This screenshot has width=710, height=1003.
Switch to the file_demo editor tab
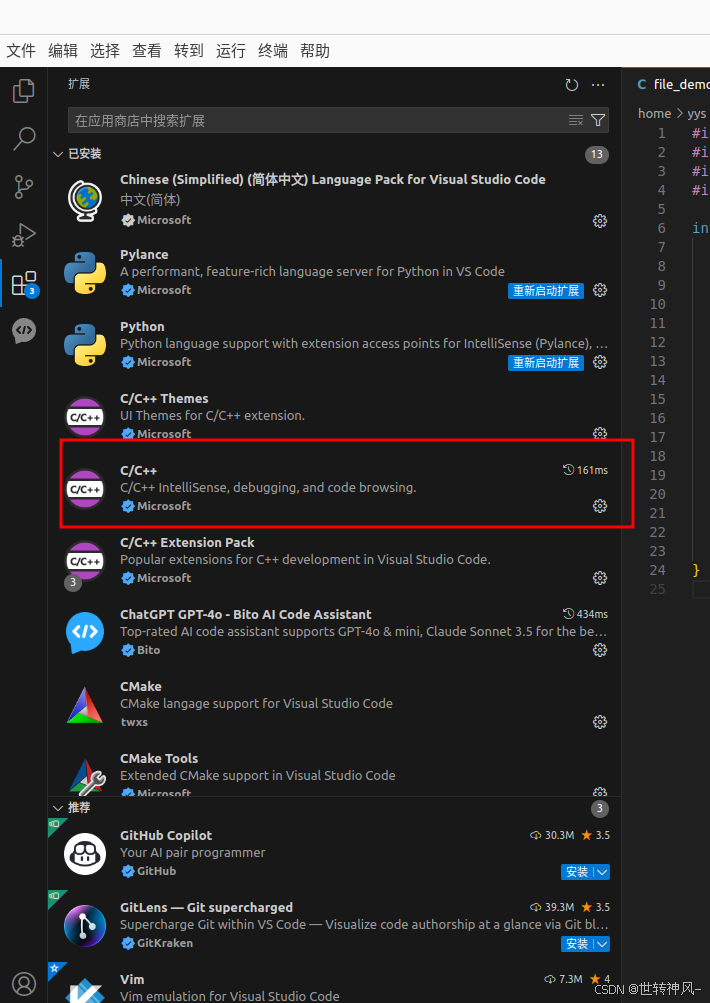click(668, 84)
